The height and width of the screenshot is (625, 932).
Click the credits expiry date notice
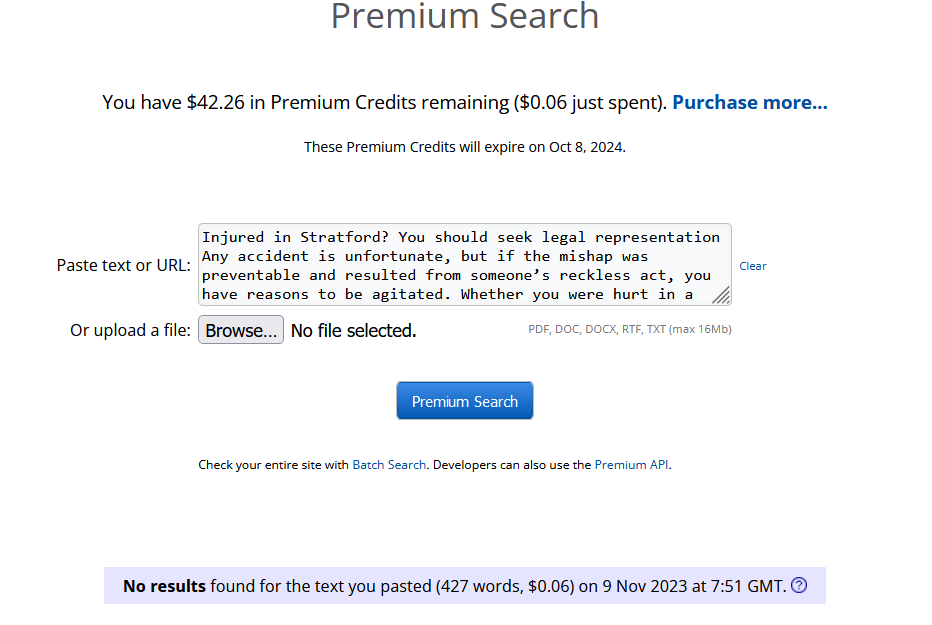465,147
